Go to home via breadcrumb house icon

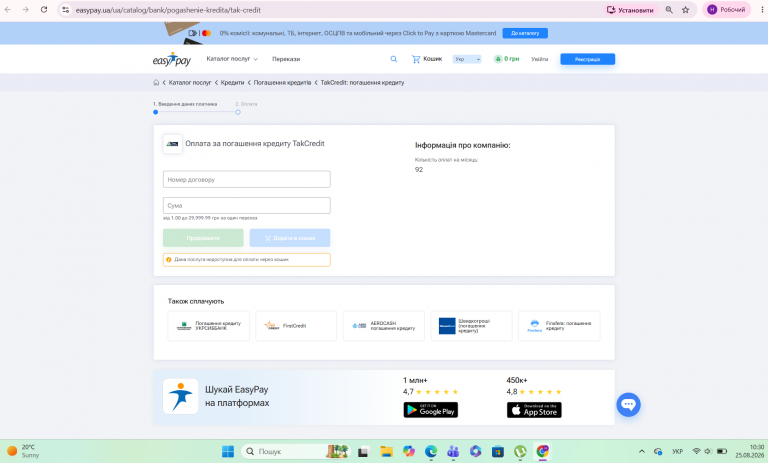click(156, 82)
